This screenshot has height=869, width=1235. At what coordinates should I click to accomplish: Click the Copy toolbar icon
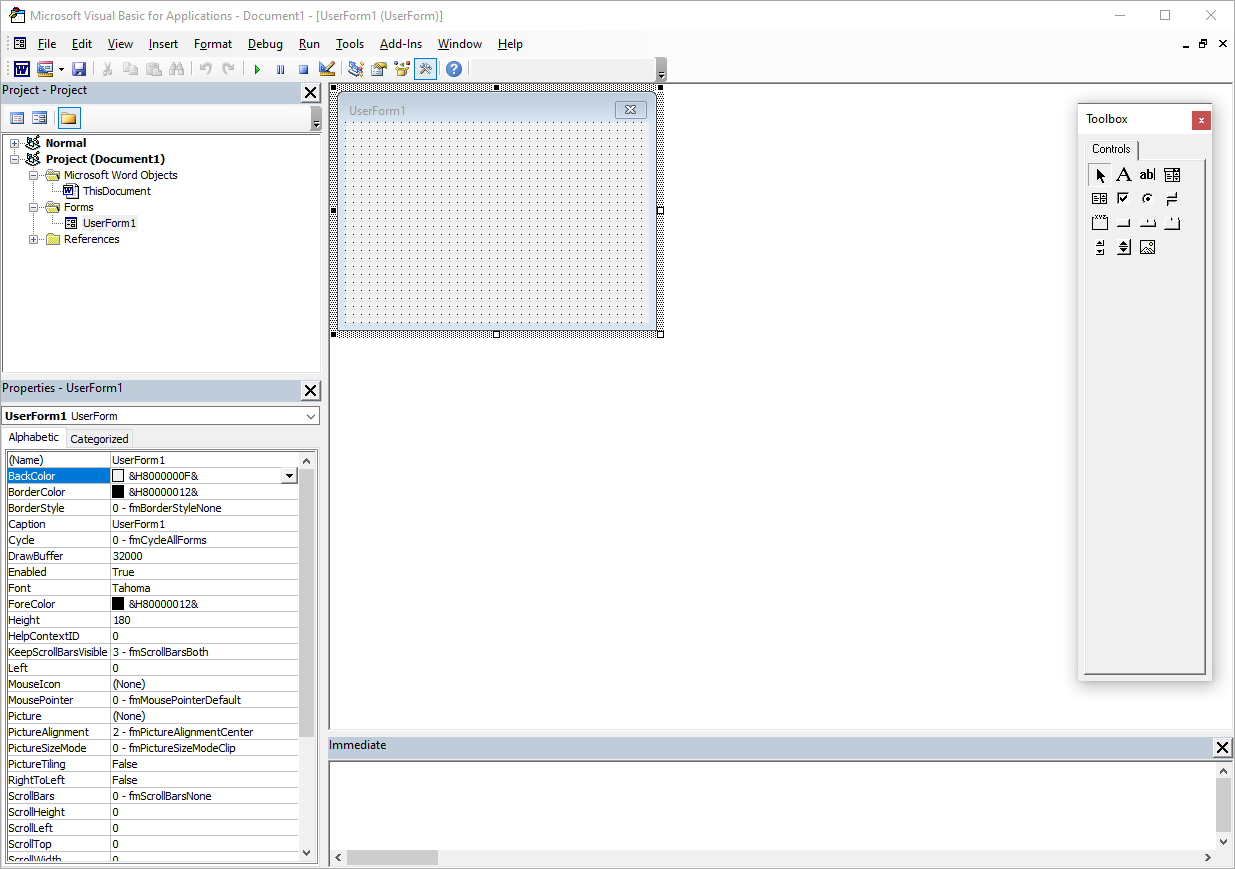click(x=130, y=69)
